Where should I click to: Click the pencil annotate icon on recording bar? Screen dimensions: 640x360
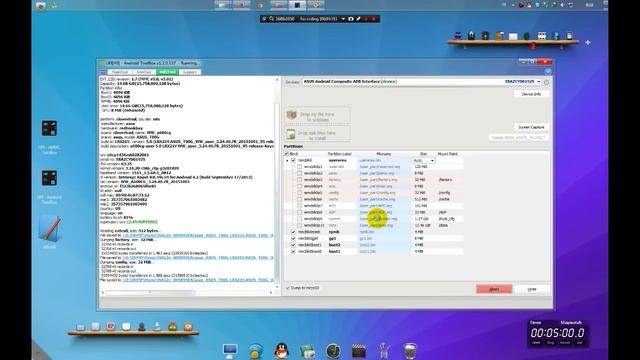click(358, 19)
